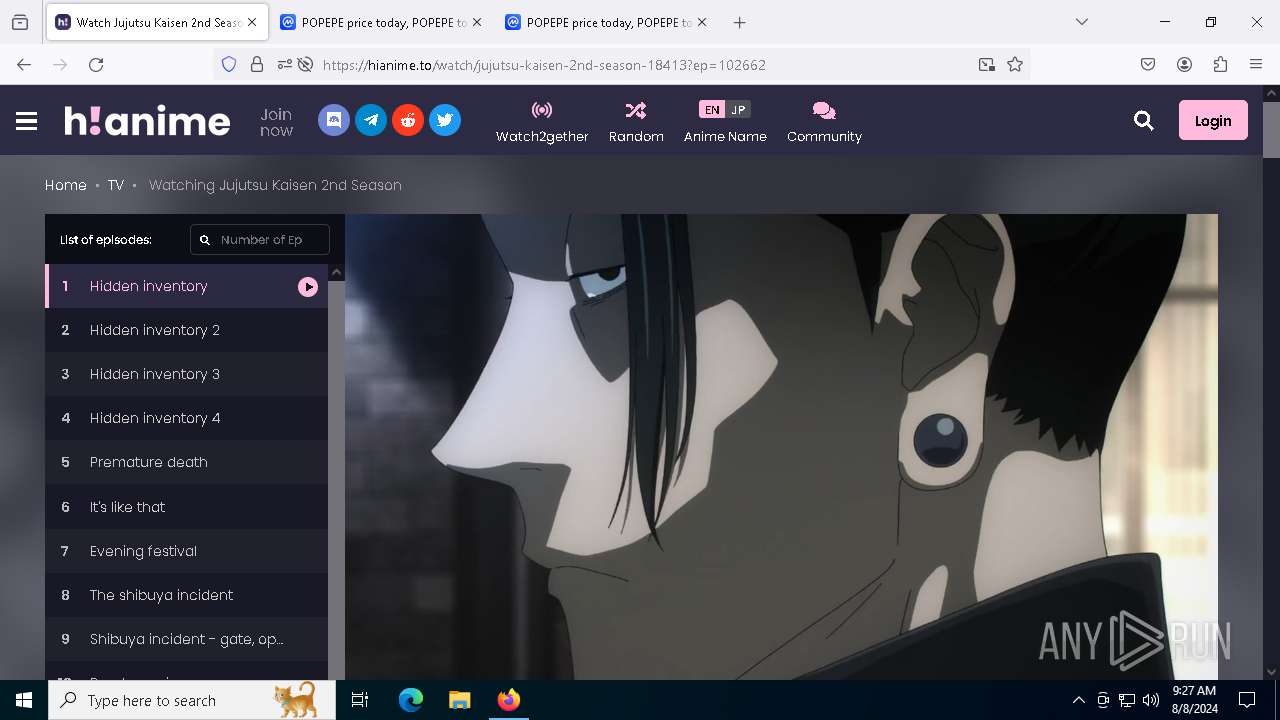Open the extensions puzzle icon

[1220, 64]
